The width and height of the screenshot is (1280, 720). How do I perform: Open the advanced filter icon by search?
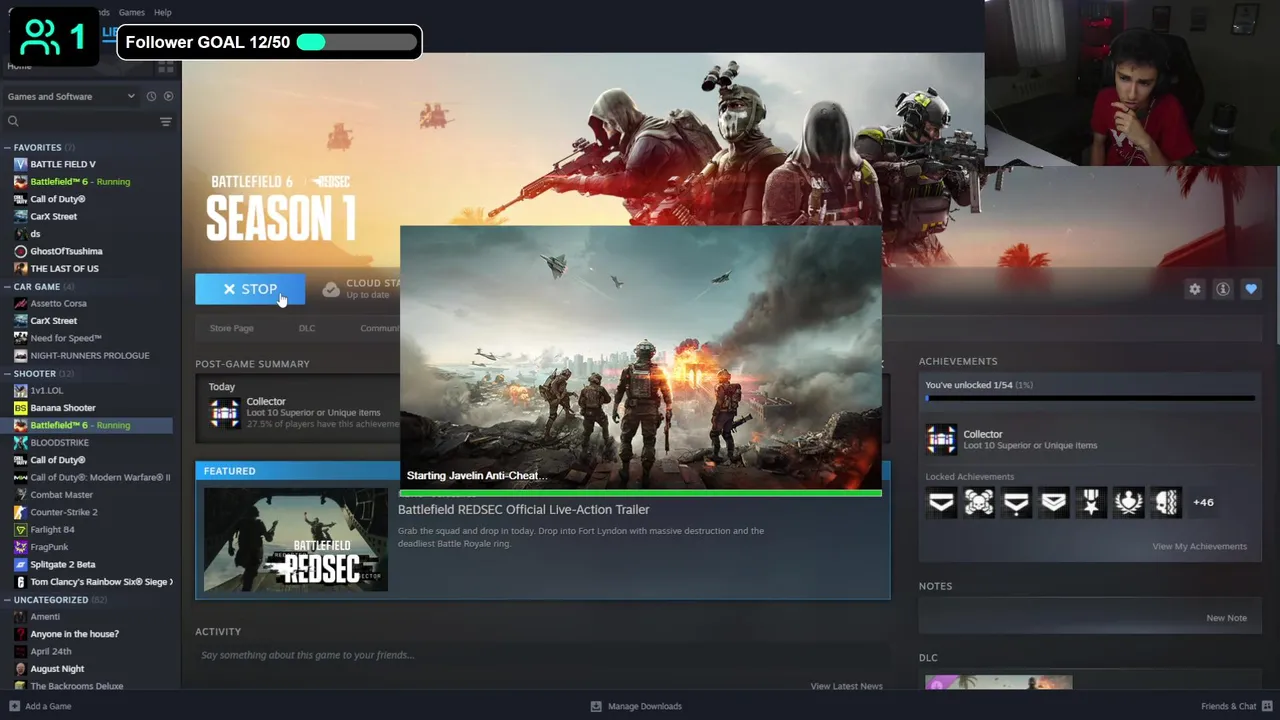[x=166, y=121]
